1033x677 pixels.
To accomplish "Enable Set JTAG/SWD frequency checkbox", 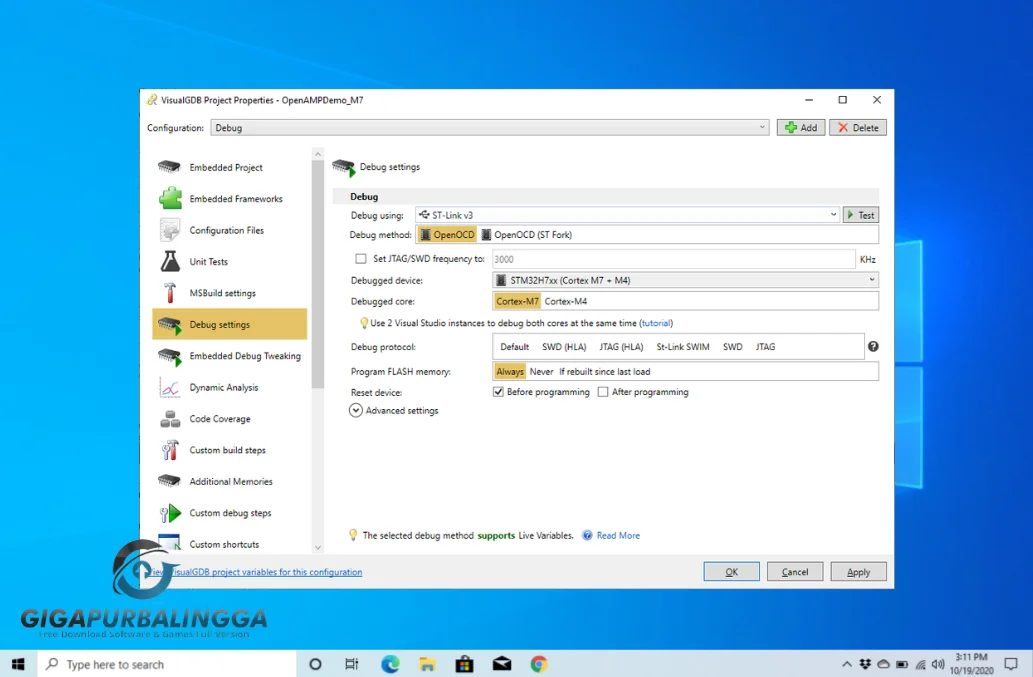I will [x=361, y=259].
